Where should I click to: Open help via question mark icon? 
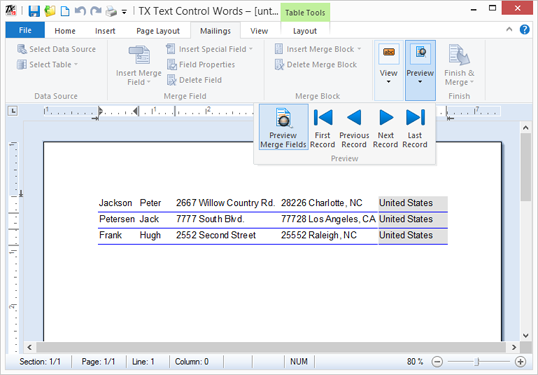pos(524,30)
